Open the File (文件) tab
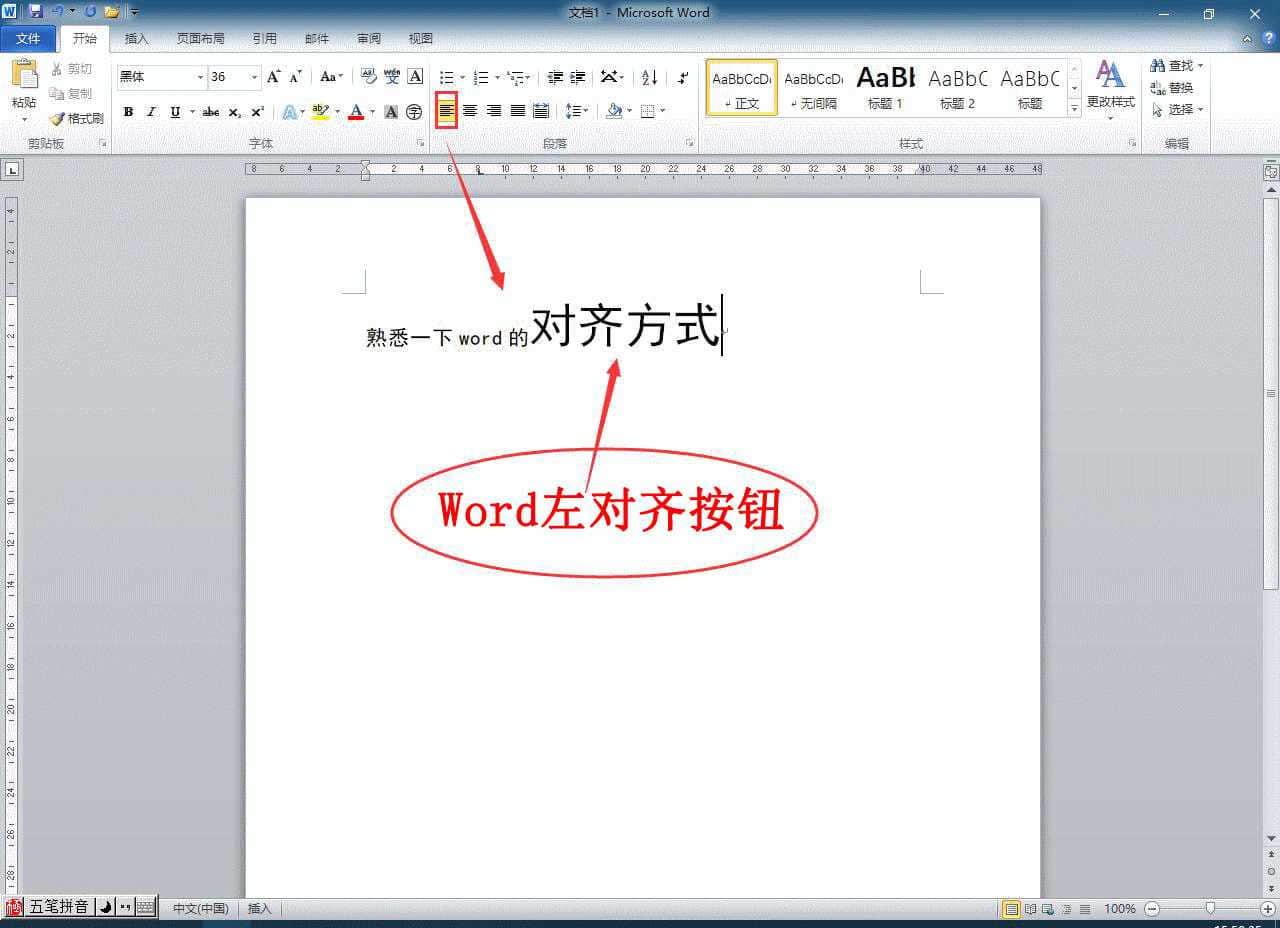The width and height of the screenshot is (1280, 928). (x=28, y=39)
